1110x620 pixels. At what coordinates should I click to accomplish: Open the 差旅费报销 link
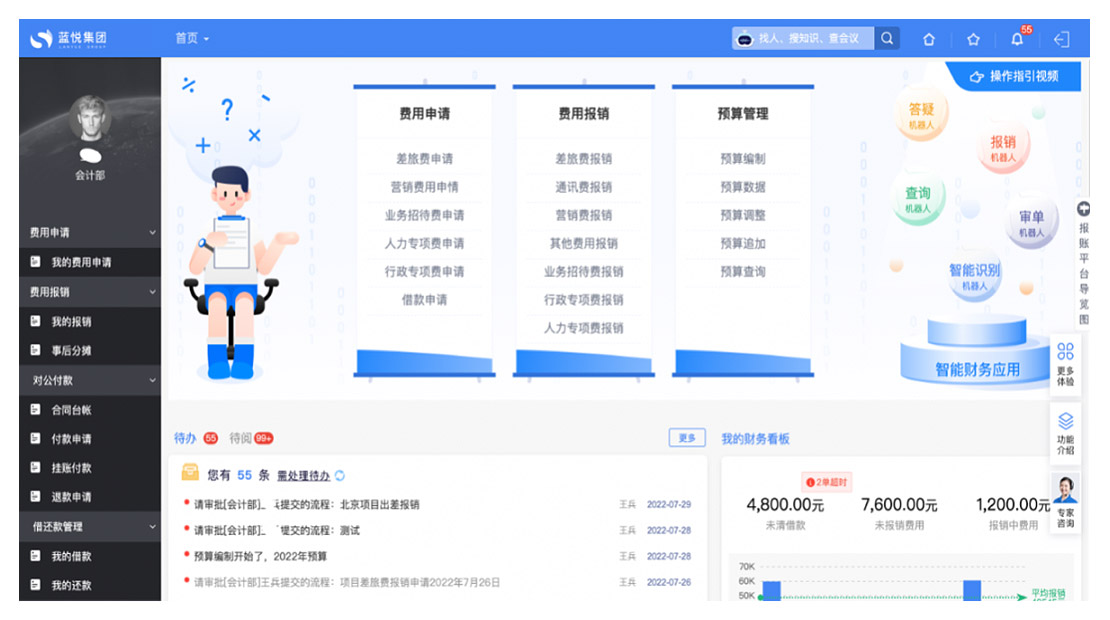[x=583, y=159]
